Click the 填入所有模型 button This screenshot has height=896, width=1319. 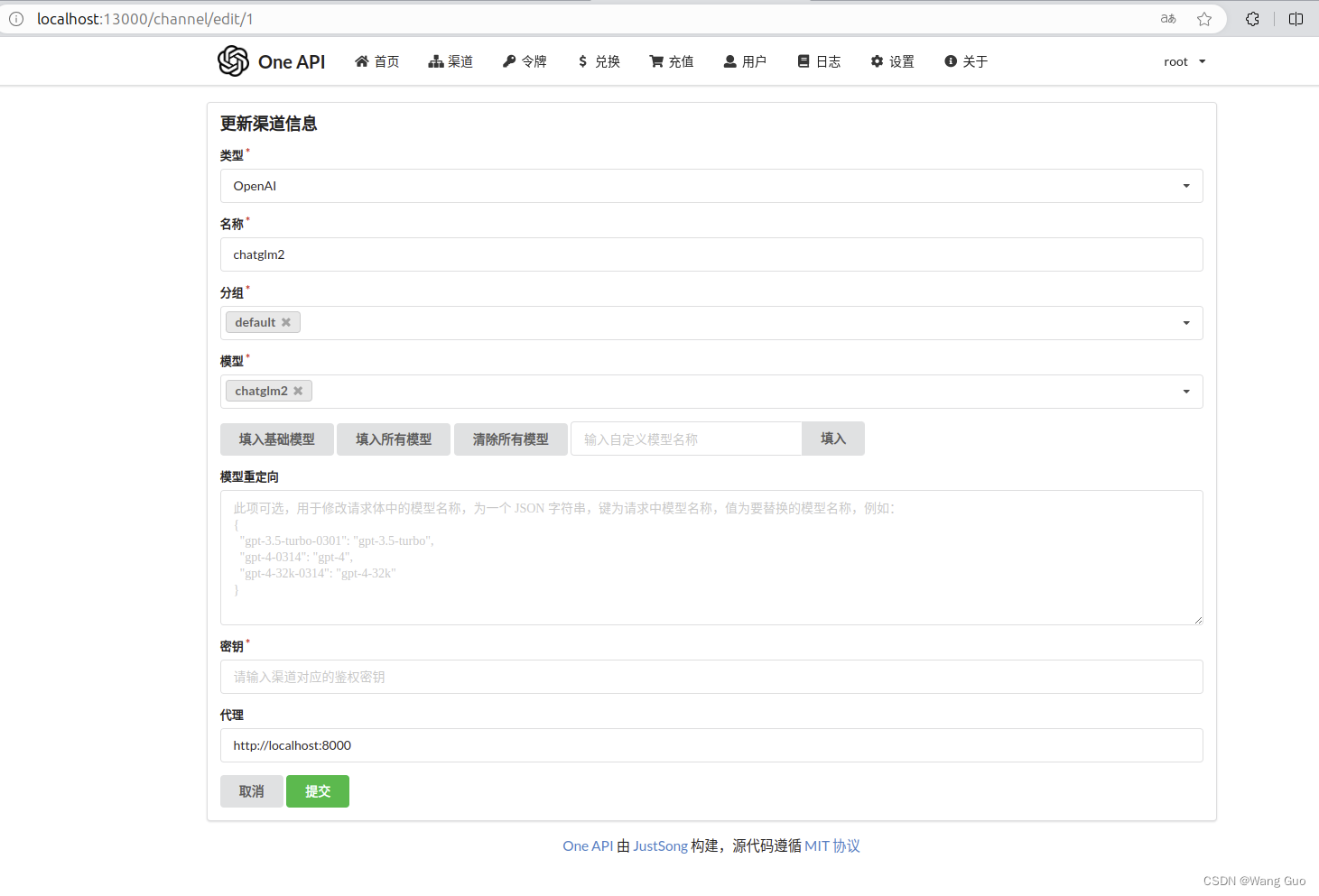tap(394, 439)
